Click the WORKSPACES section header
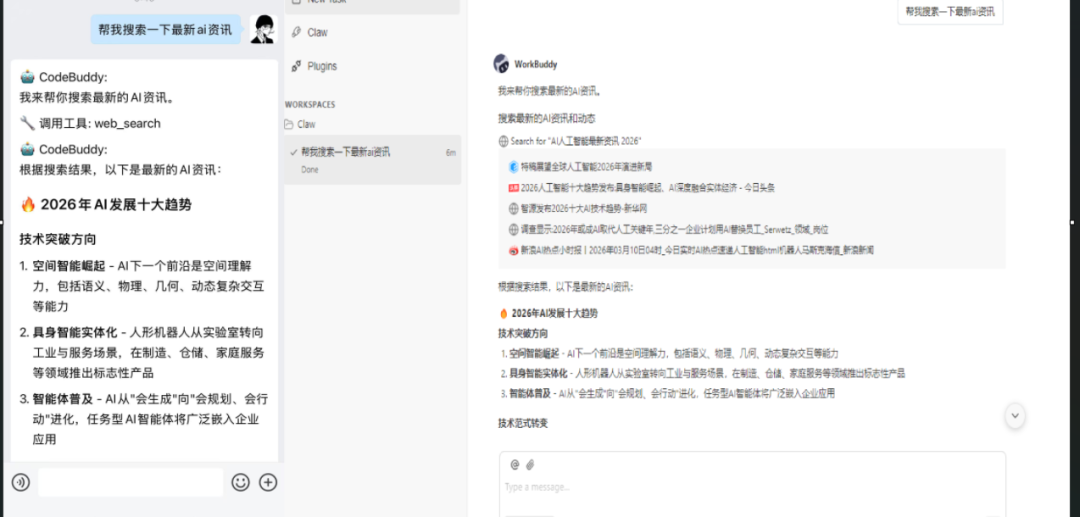 [x=310, y=105]
